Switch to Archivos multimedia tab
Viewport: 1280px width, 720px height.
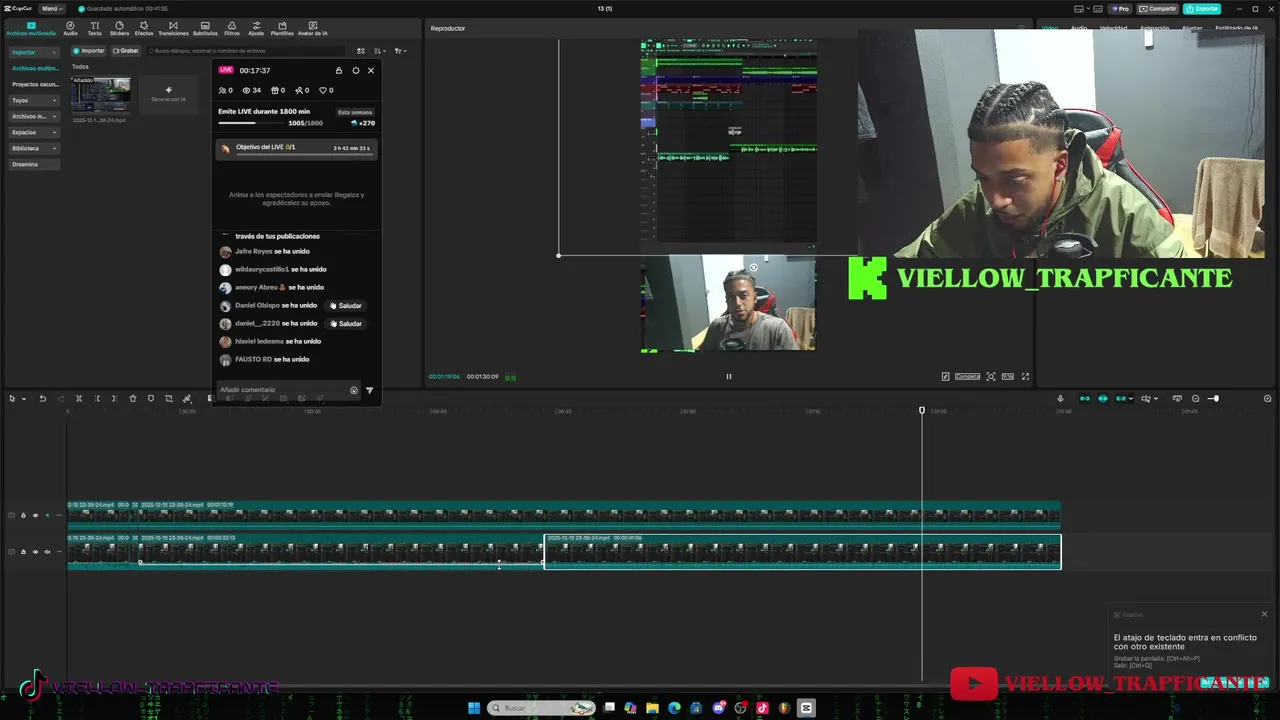pos(31,28)
